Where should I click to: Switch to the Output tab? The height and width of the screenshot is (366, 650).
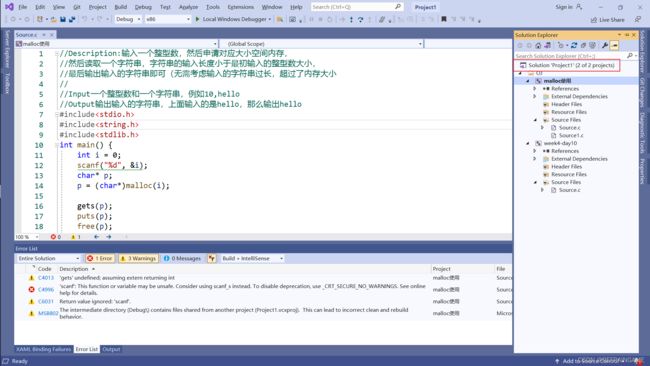coord(111,349)
